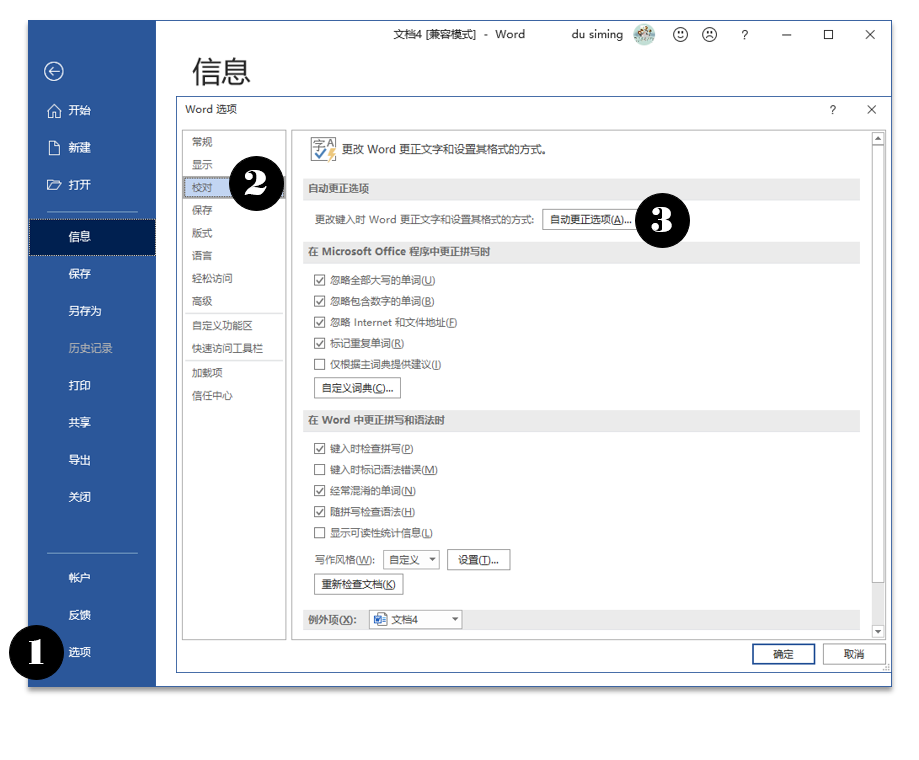Click the frown feedback icon
919x760 pixels.
pyautogui.click(x=709, y=35)
